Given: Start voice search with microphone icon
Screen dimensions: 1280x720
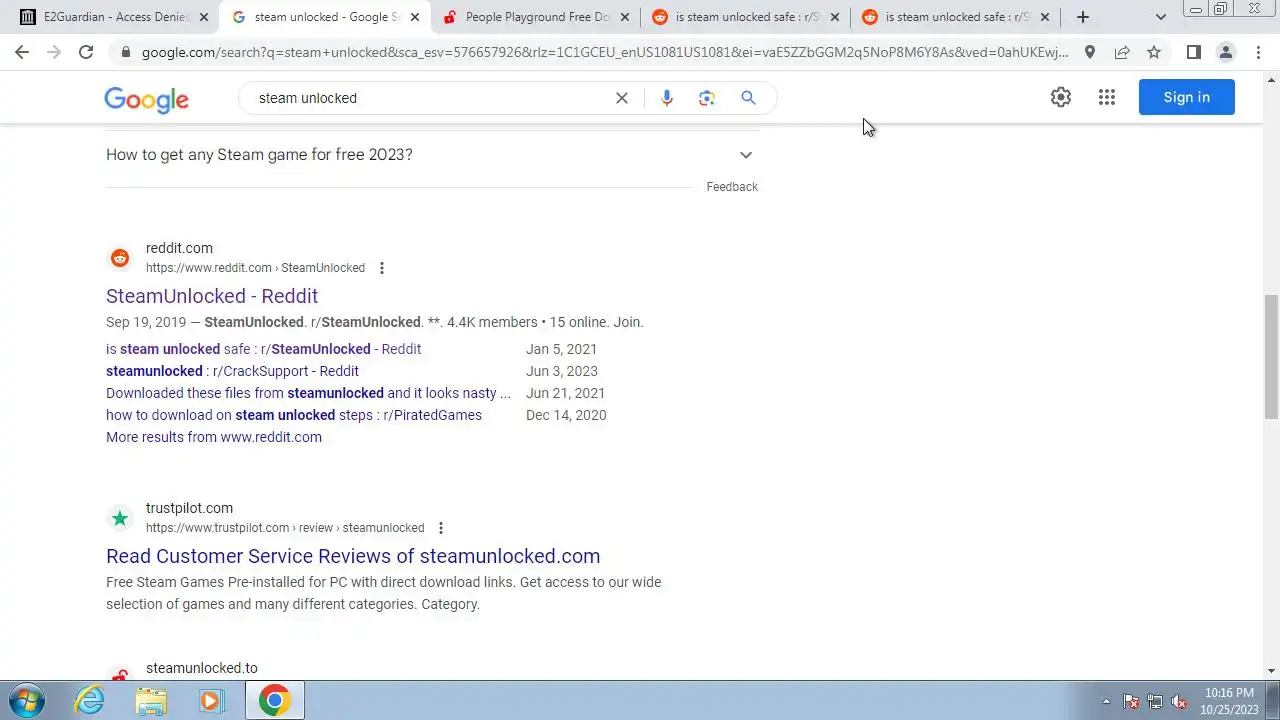Looking at the screenshot, I should click(x=667, y=98).
